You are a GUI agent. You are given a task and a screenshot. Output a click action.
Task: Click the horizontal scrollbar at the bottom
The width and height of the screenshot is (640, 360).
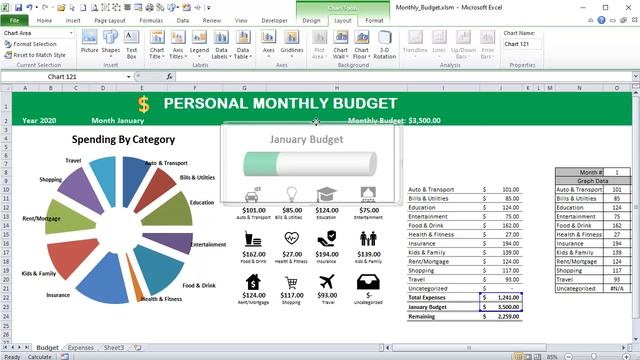tap(469, 347)
